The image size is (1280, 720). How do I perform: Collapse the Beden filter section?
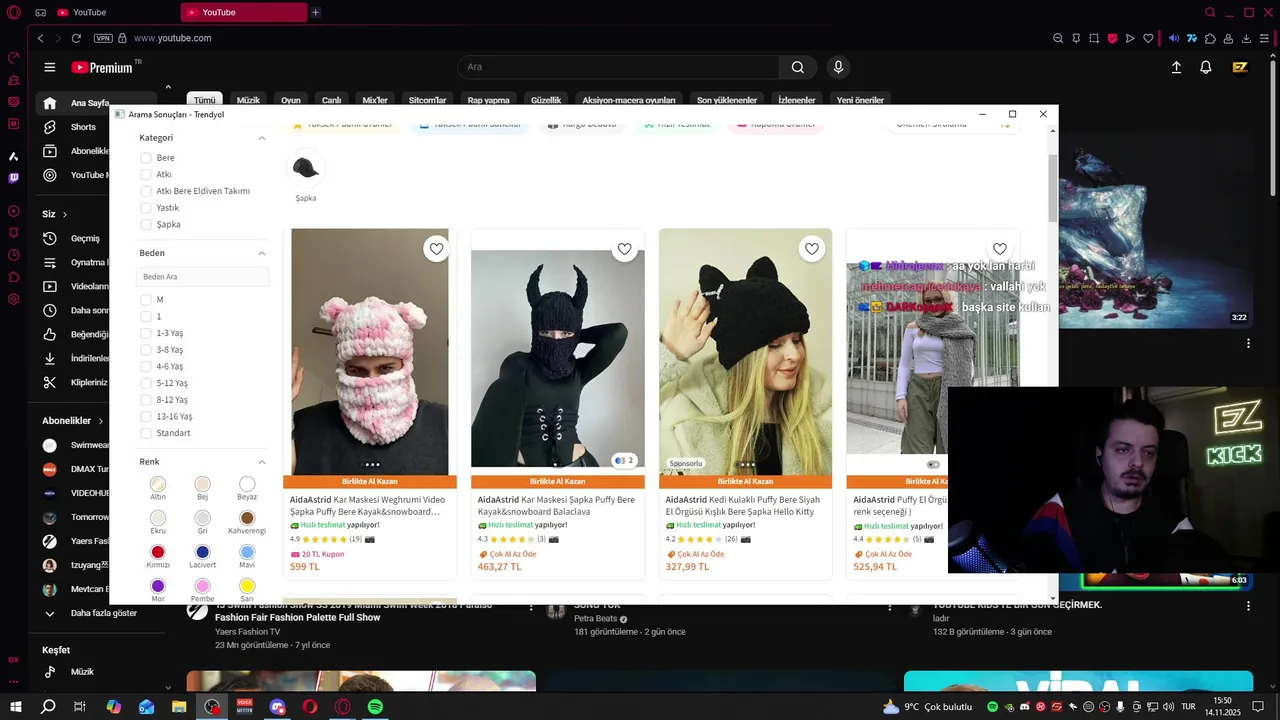pyautogui.click(x=262, y=253)
